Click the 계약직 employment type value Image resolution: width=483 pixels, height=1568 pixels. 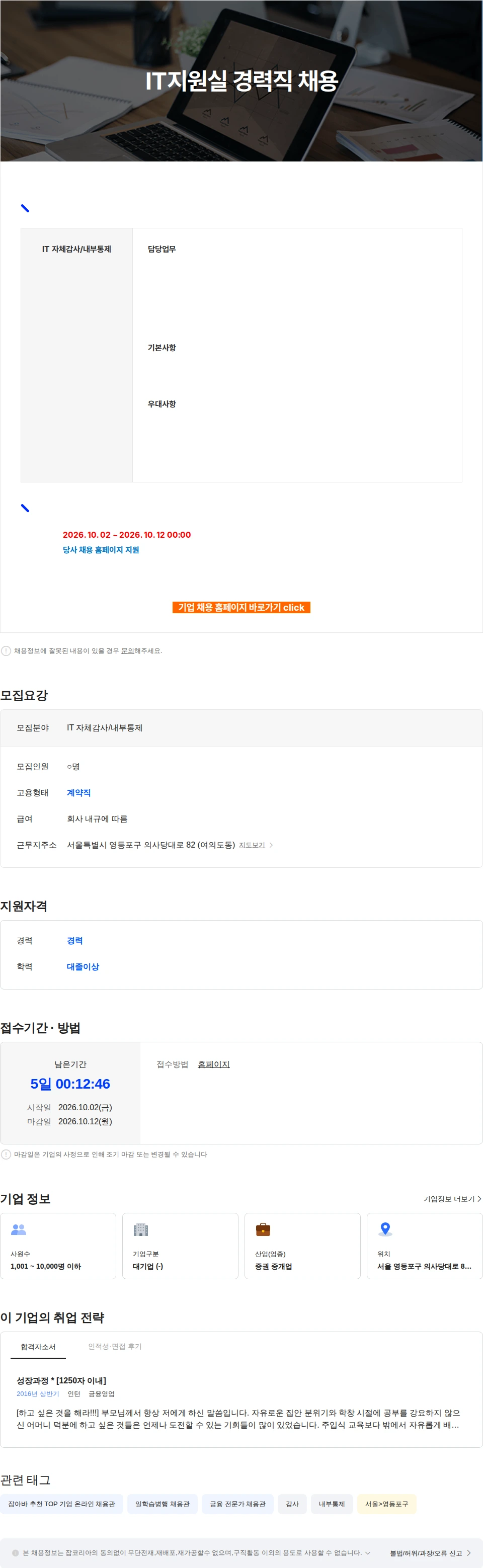(x=78, y=792)
